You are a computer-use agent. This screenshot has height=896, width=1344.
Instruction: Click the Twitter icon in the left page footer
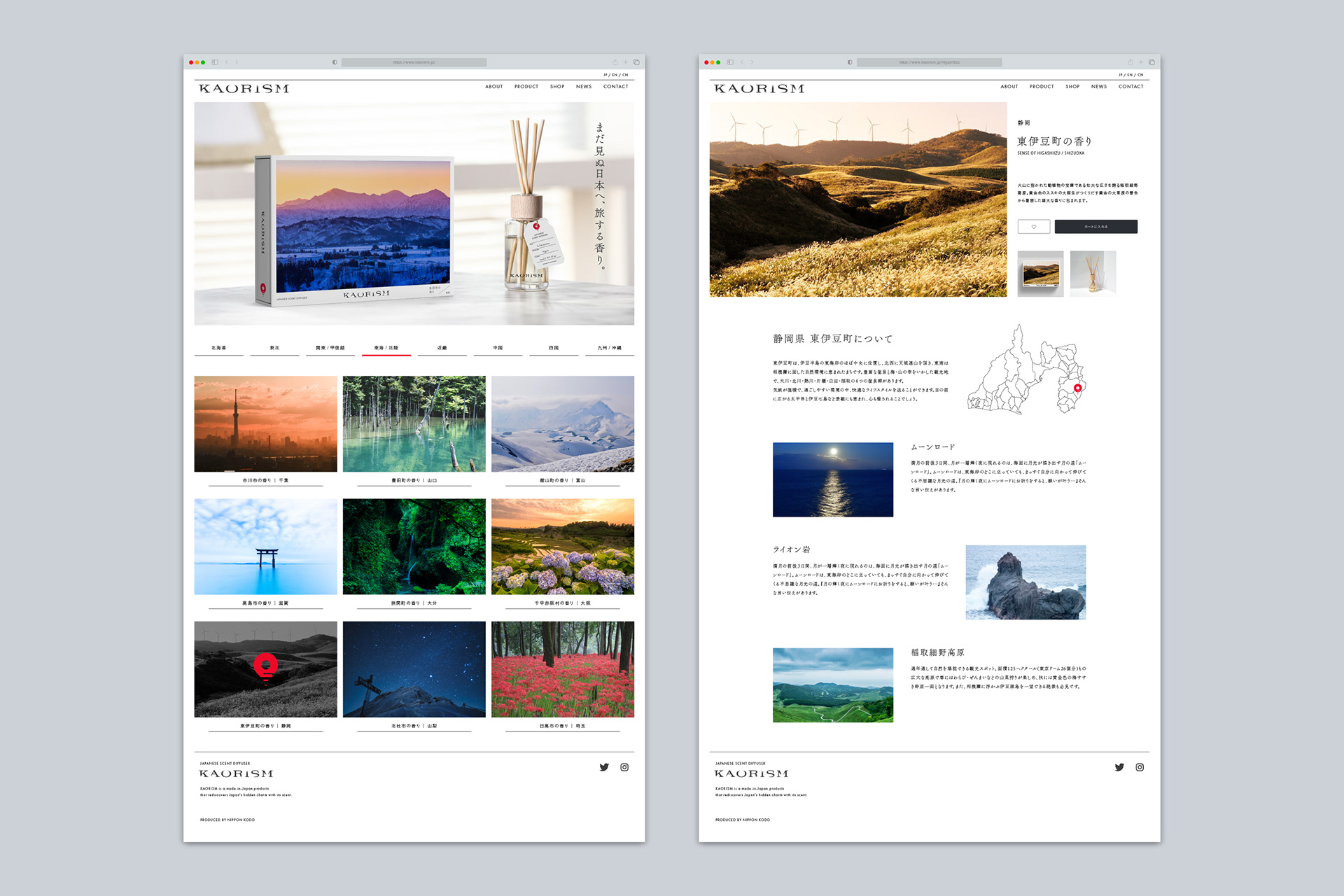604,767
